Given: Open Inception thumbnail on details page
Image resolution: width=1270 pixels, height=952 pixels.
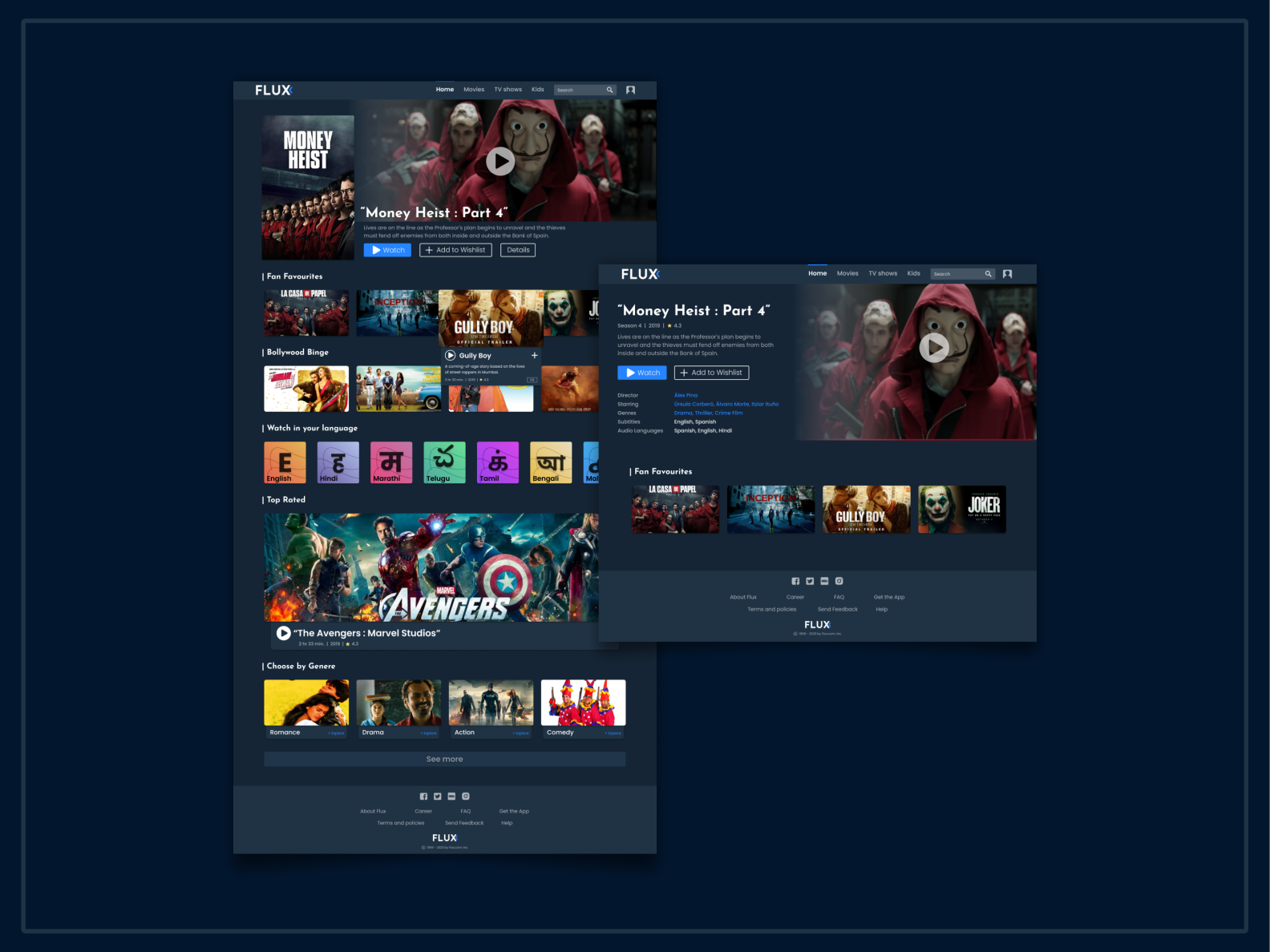Looking at the screenshot, I should pos(770,509).
